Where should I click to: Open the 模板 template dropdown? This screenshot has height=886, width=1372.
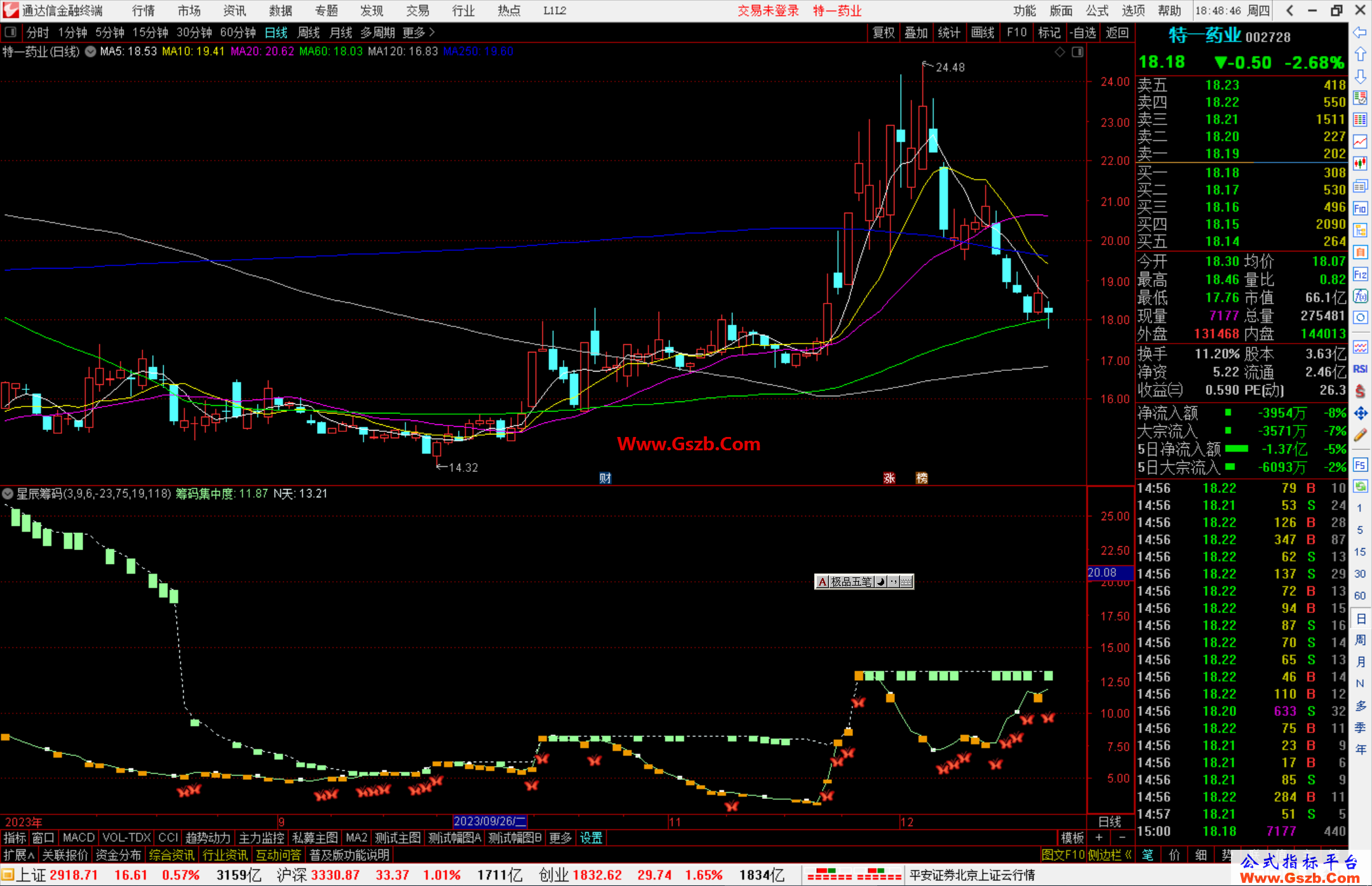click(1072, 838)
